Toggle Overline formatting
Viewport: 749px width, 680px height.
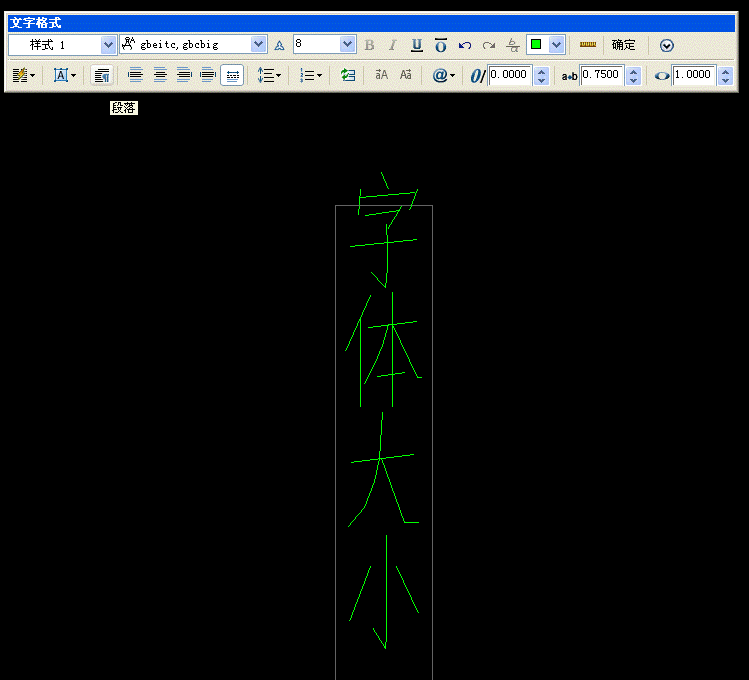pyautogui.click(x=440, y=45)
